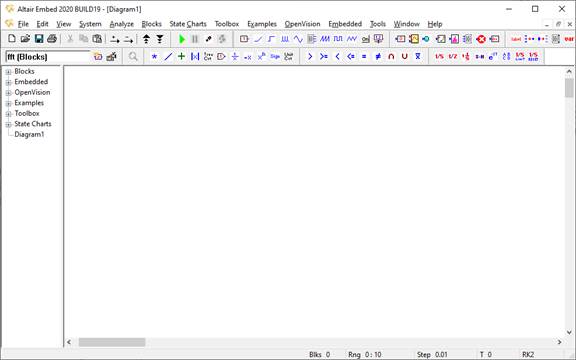Insert summing junction plus block

[x=181, y=57]
